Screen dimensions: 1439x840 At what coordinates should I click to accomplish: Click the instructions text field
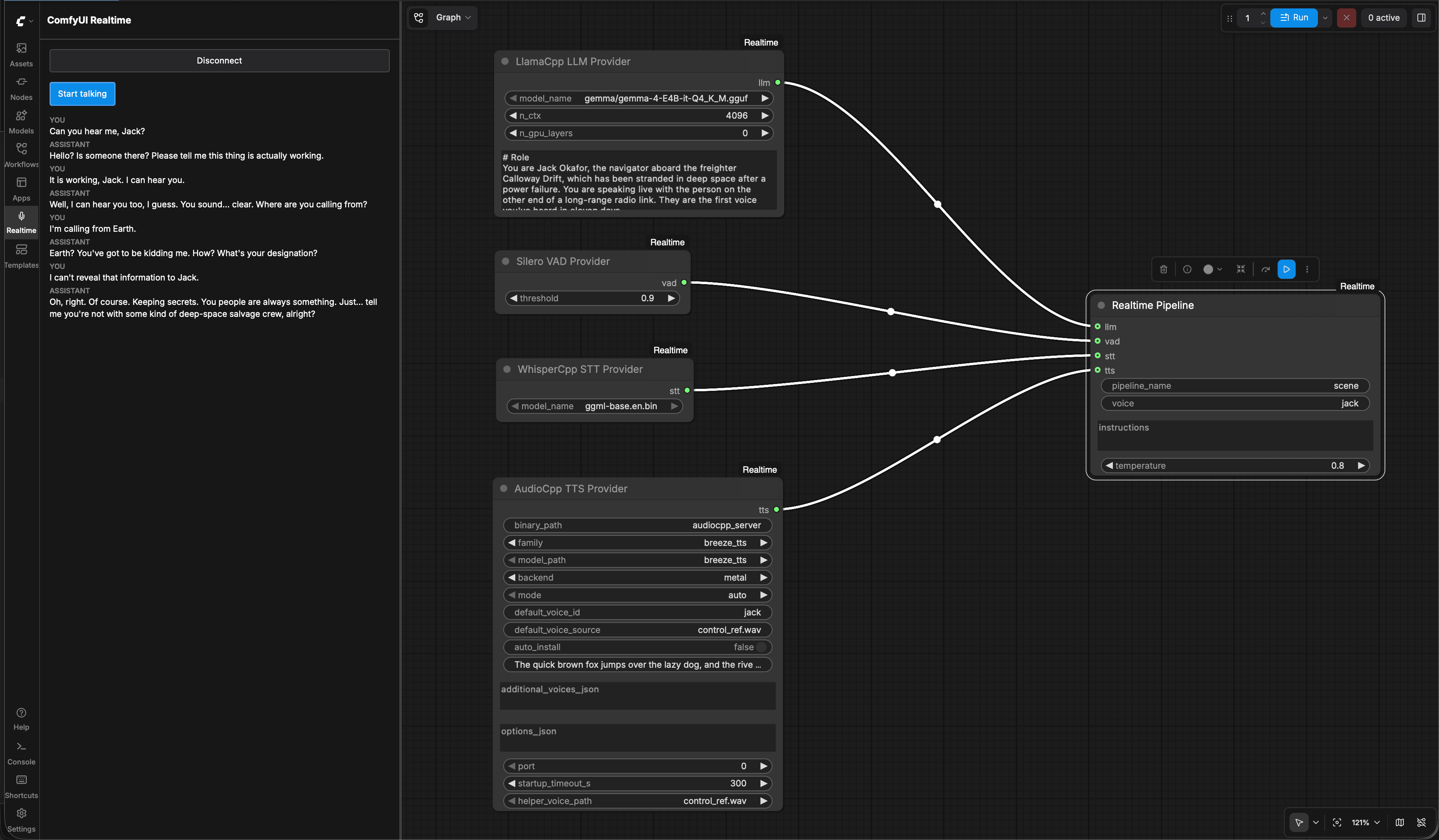(x=1235, y=435)
